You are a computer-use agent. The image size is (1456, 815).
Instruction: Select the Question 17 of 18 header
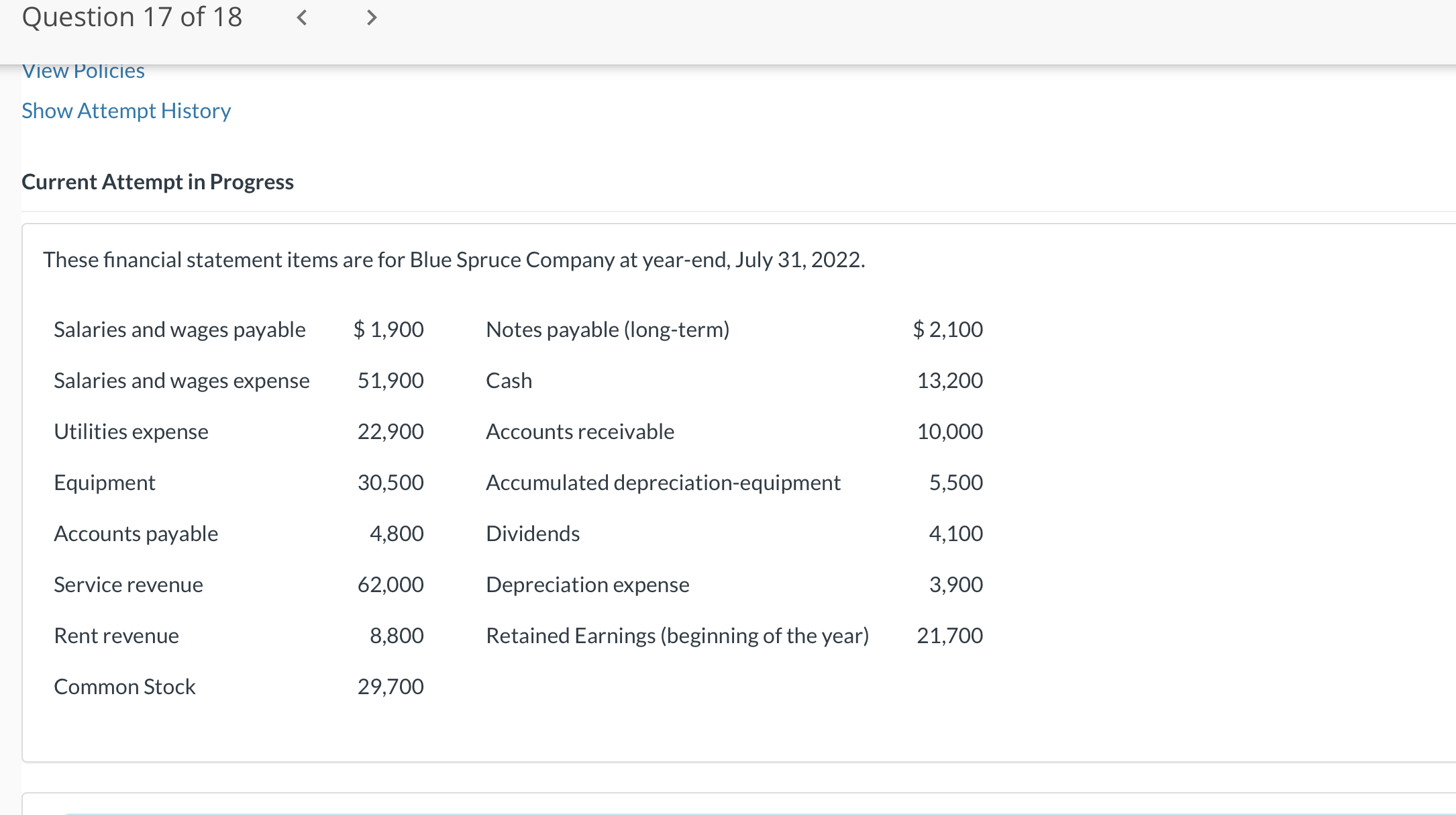pos(132,17)
